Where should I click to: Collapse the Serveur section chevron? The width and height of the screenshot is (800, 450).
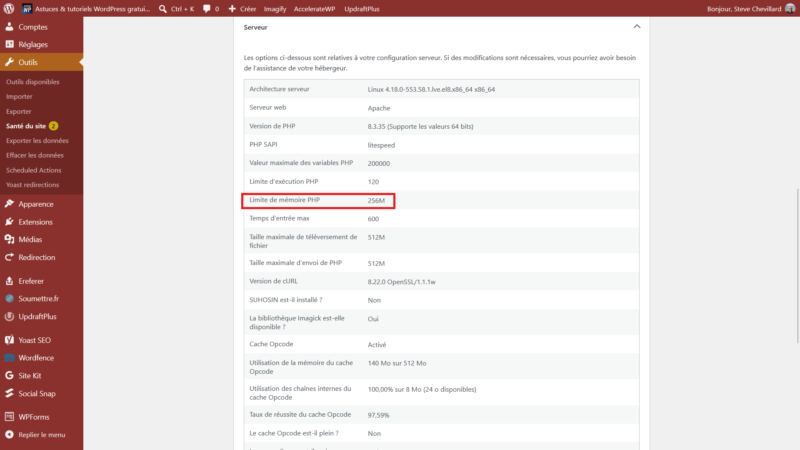point(637,27)
